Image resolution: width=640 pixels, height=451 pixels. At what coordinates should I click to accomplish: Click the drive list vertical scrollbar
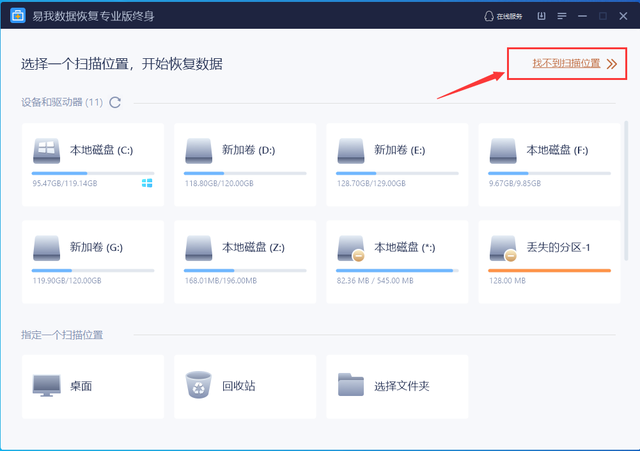click(626, 191)
